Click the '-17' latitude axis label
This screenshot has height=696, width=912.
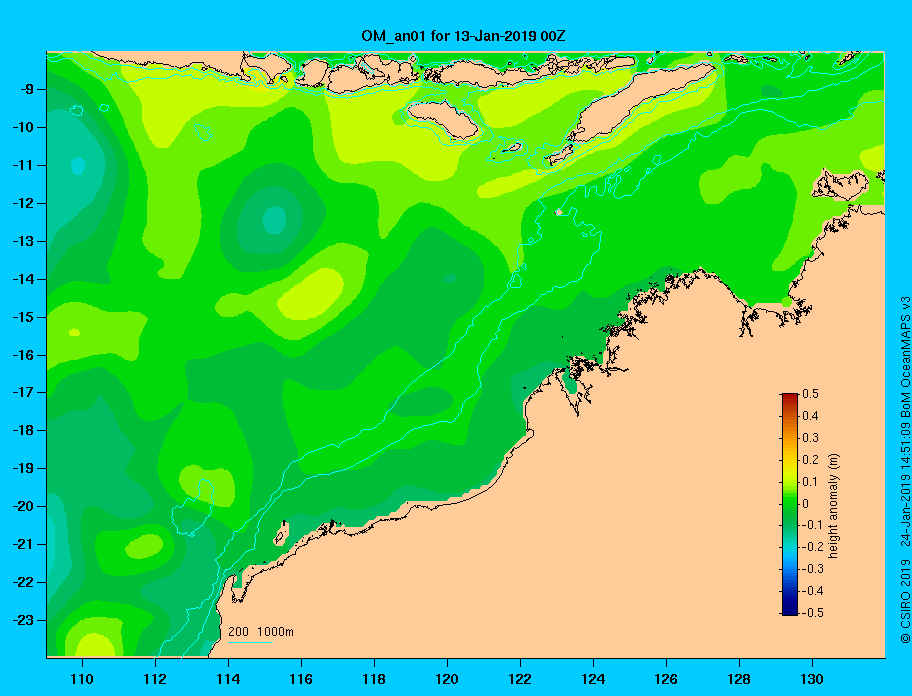pyautogui.click(x=23, y=393)
